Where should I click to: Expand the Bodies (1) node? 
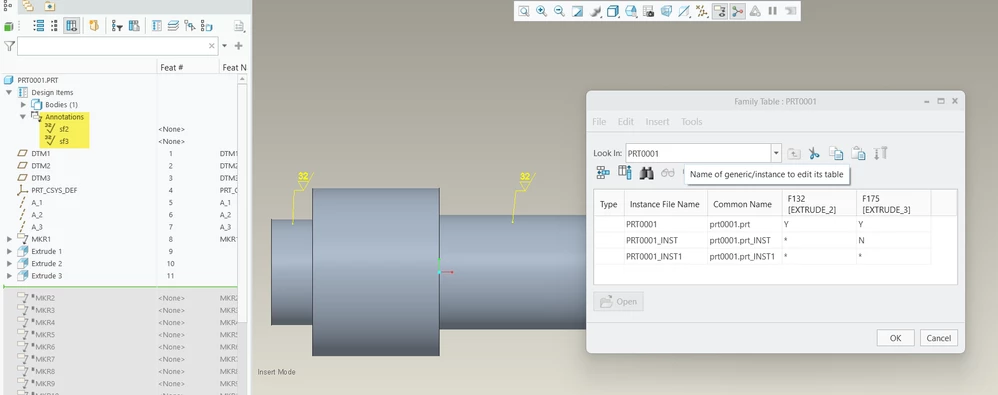point(24,104)
